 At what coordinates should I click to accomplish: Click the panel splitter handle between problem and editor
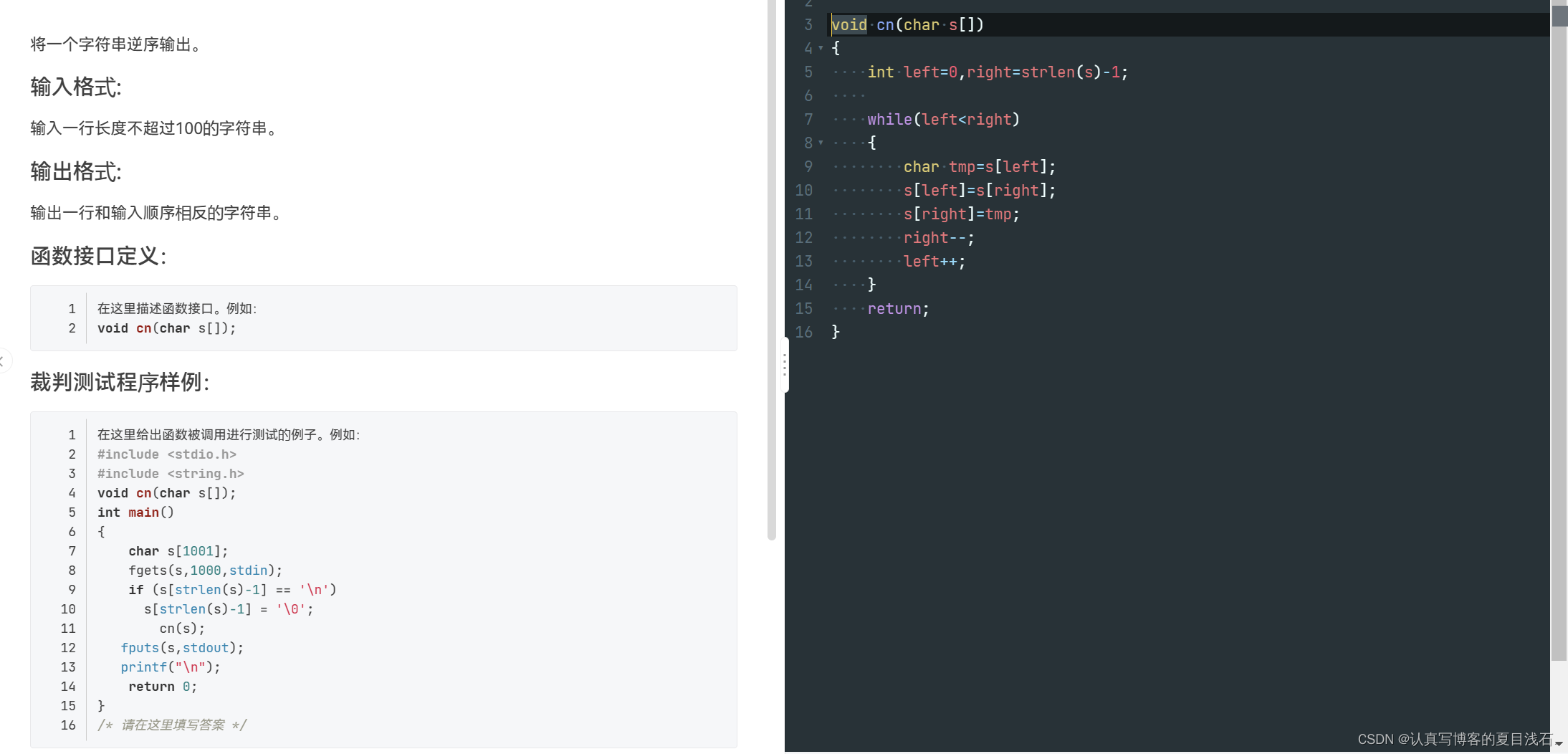pyautogui.click(x=785, y=366)
